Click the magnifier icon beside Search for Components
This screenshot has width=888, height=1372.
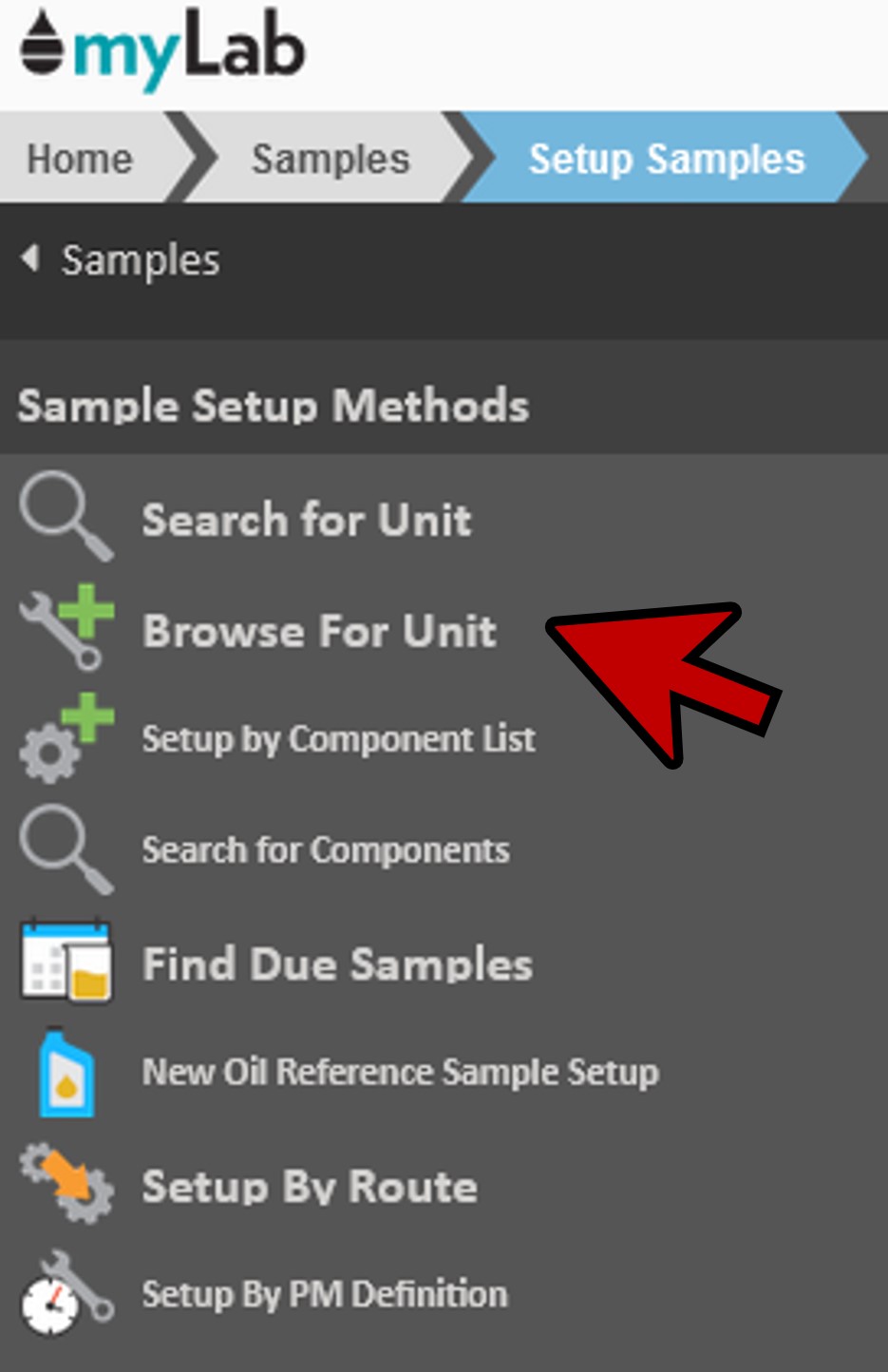pyautogui.click(x=66, y=849)
